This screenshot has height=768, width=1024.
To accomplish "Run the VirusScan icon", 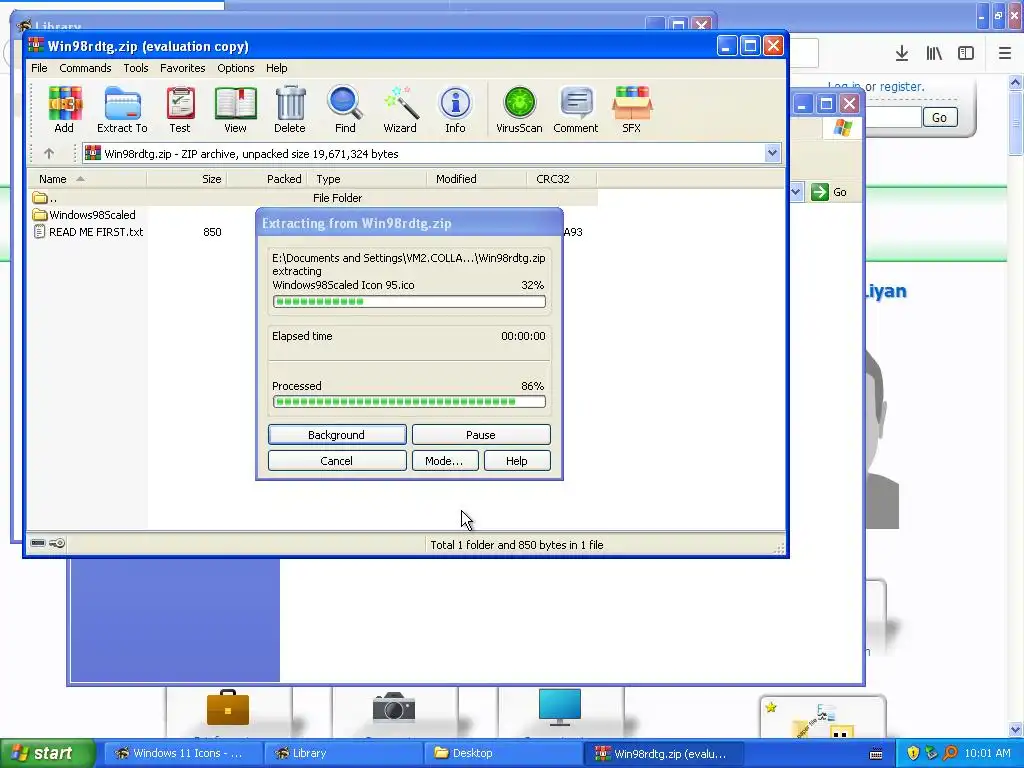I will (519, 110).
